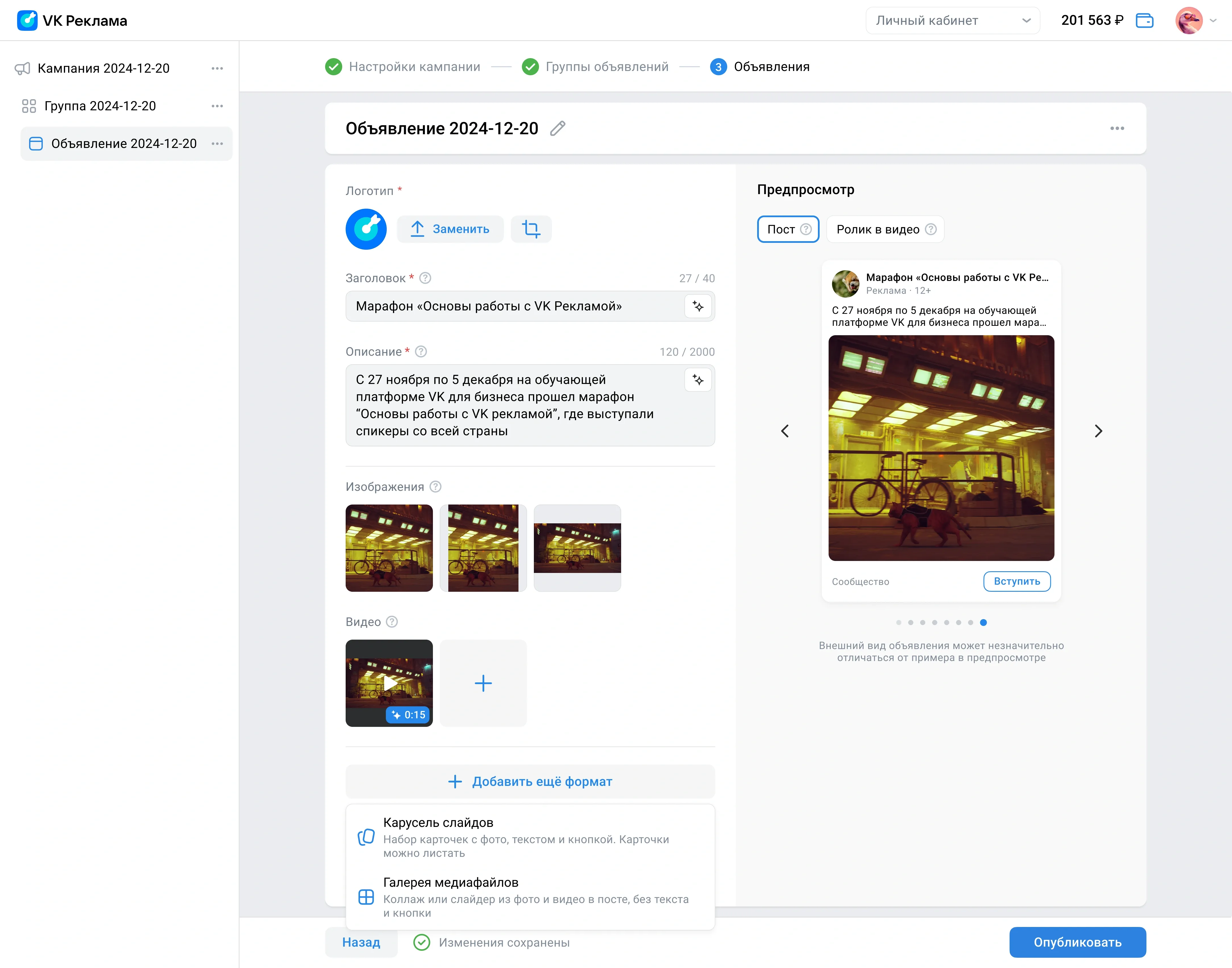The height and width of the screenshot is (968, 1232).
Task: Show help for Ролик в видео
Action: point(930,229)
